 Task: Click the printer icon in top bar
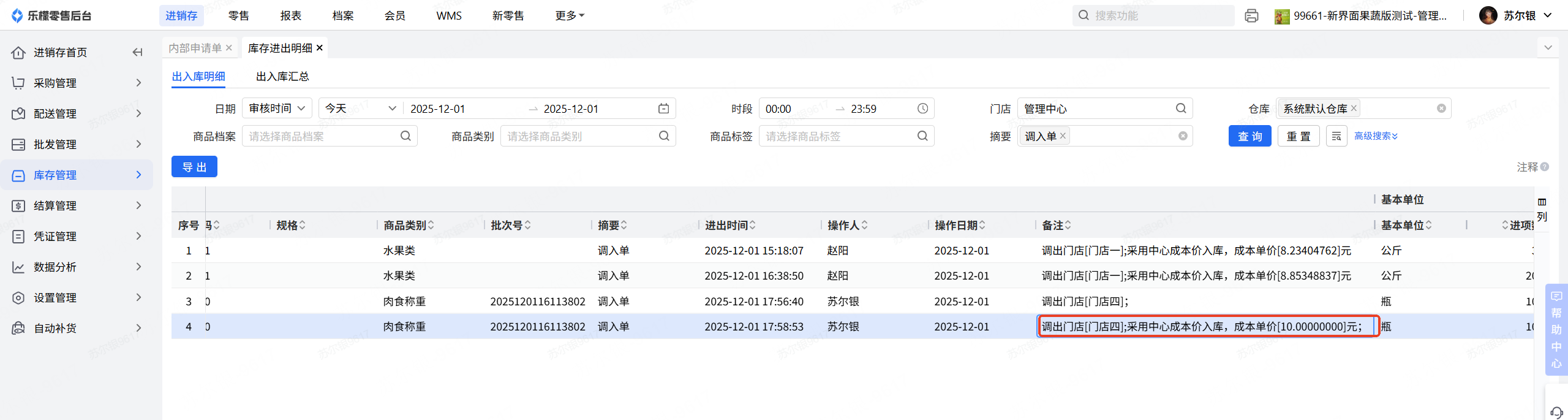(x=1251, y=16)
